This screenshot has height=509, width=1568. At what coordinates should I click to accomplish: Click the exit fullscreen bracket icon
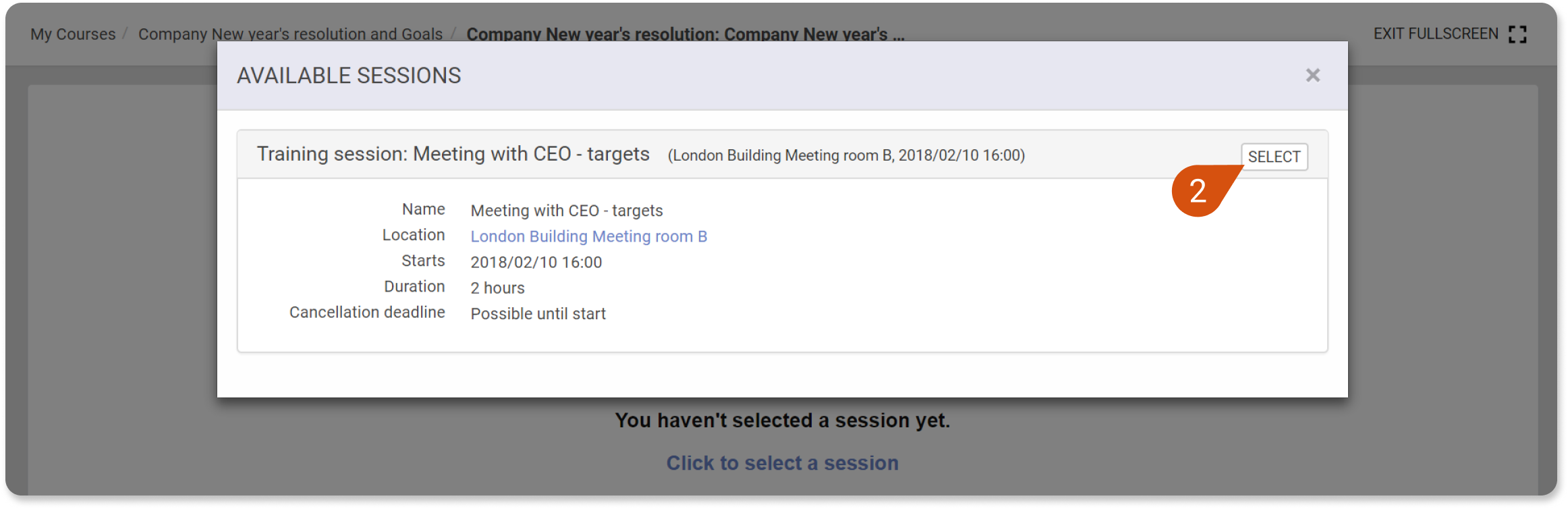1518,34
